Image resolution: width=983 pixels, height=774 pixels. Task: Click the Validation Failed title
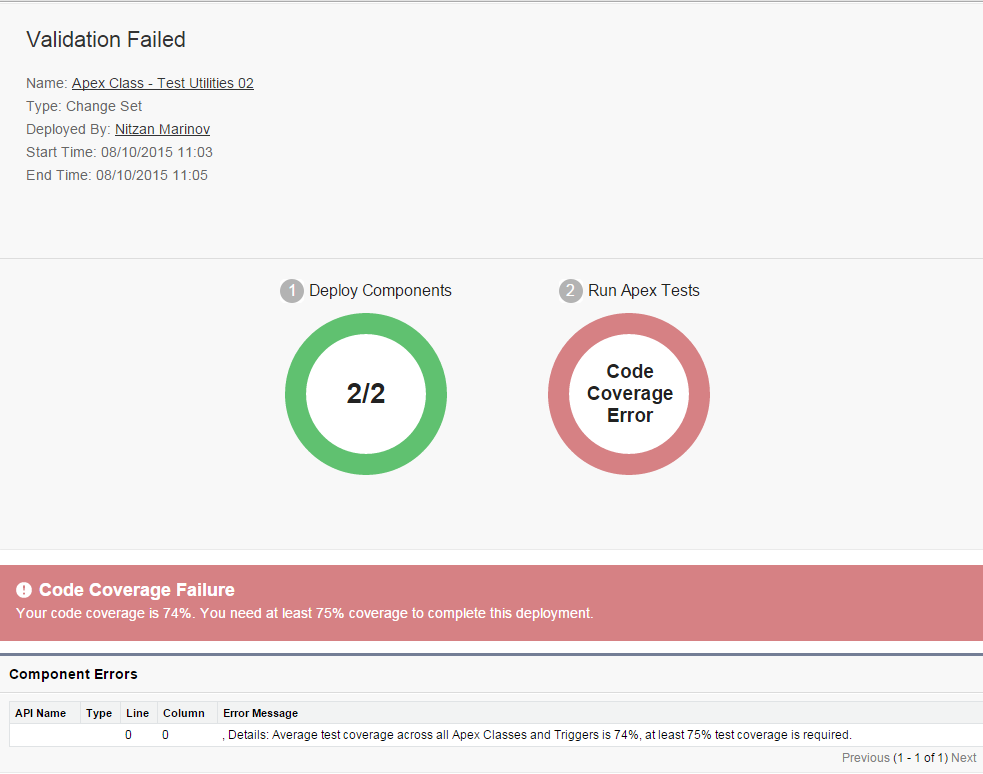coord(106,40)
